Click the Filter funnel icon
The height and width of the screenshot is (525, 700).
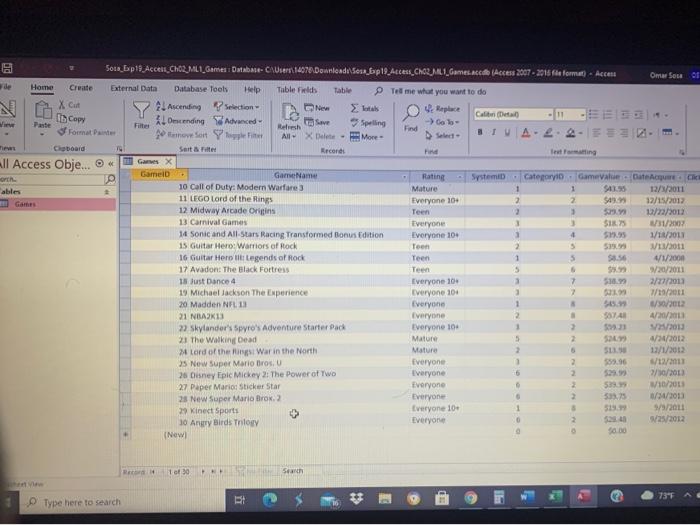point(142,110)
